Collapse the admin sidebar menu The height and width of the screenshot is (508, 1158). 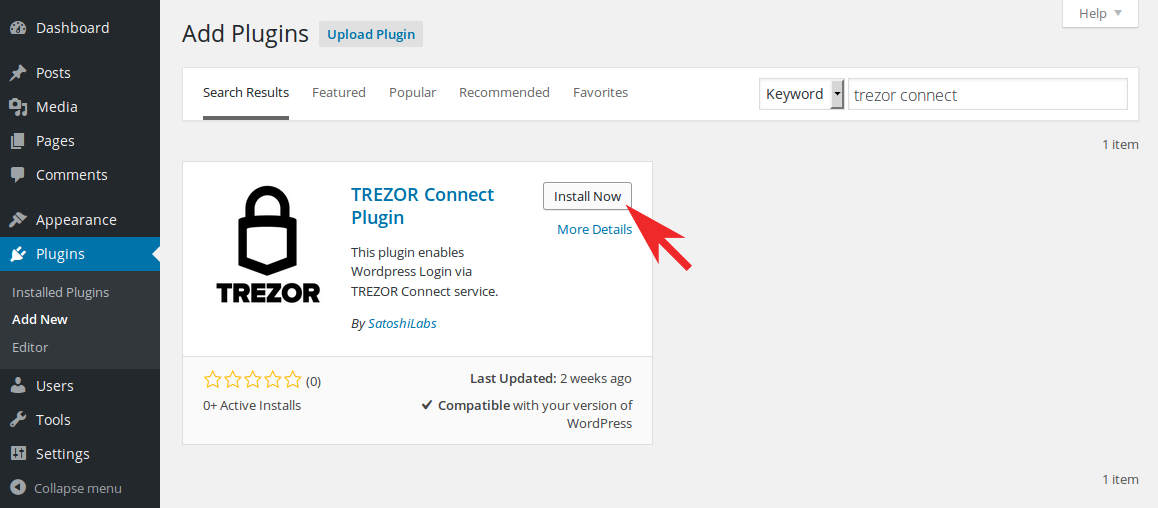point(66,489)
